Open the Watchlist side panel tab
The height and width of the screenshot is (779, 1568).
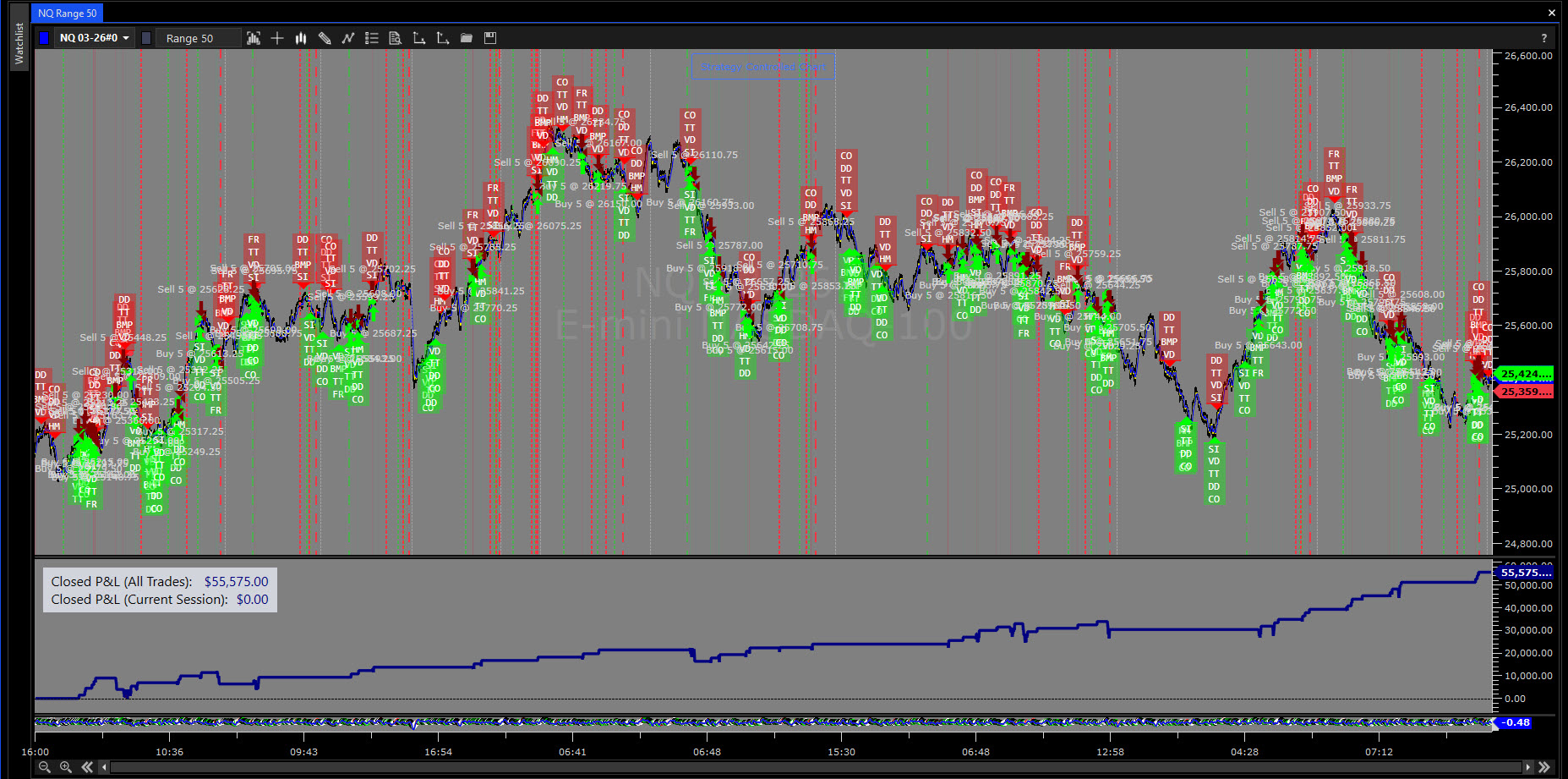(x=20, y=44)
